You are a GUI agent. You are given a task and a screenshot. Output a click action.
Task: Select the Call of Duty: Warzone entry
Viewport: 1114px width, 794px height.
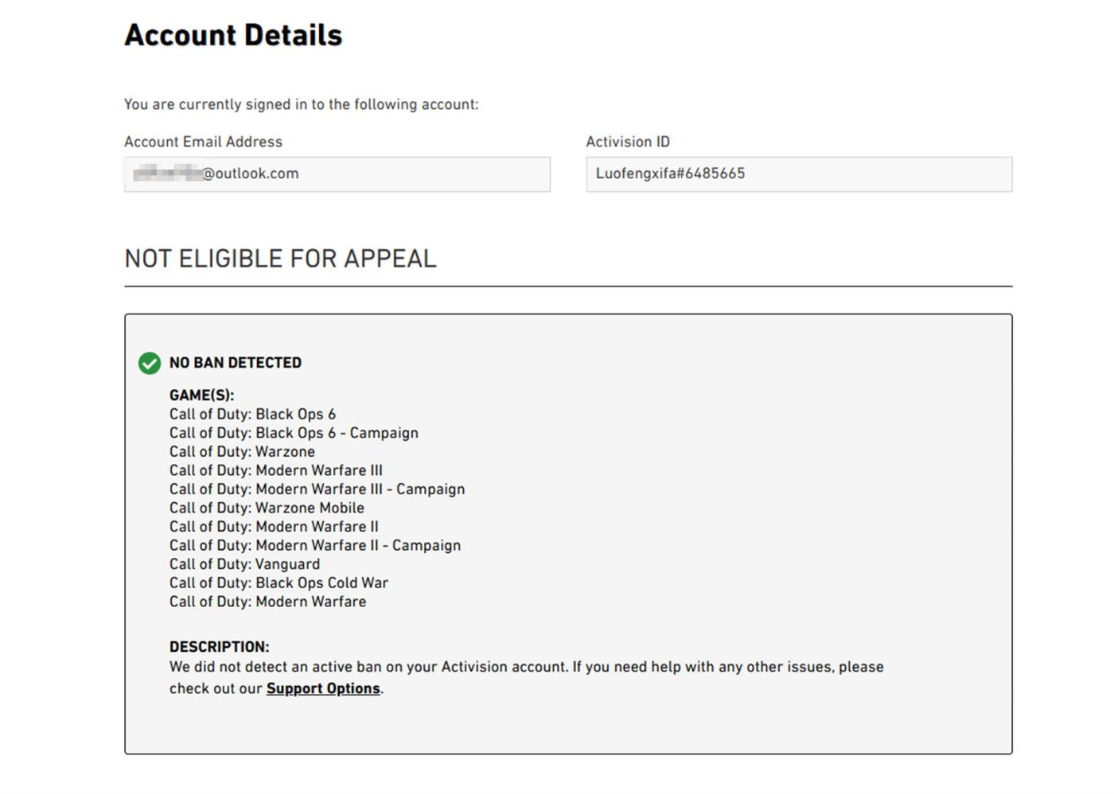(x=242, y=452)
